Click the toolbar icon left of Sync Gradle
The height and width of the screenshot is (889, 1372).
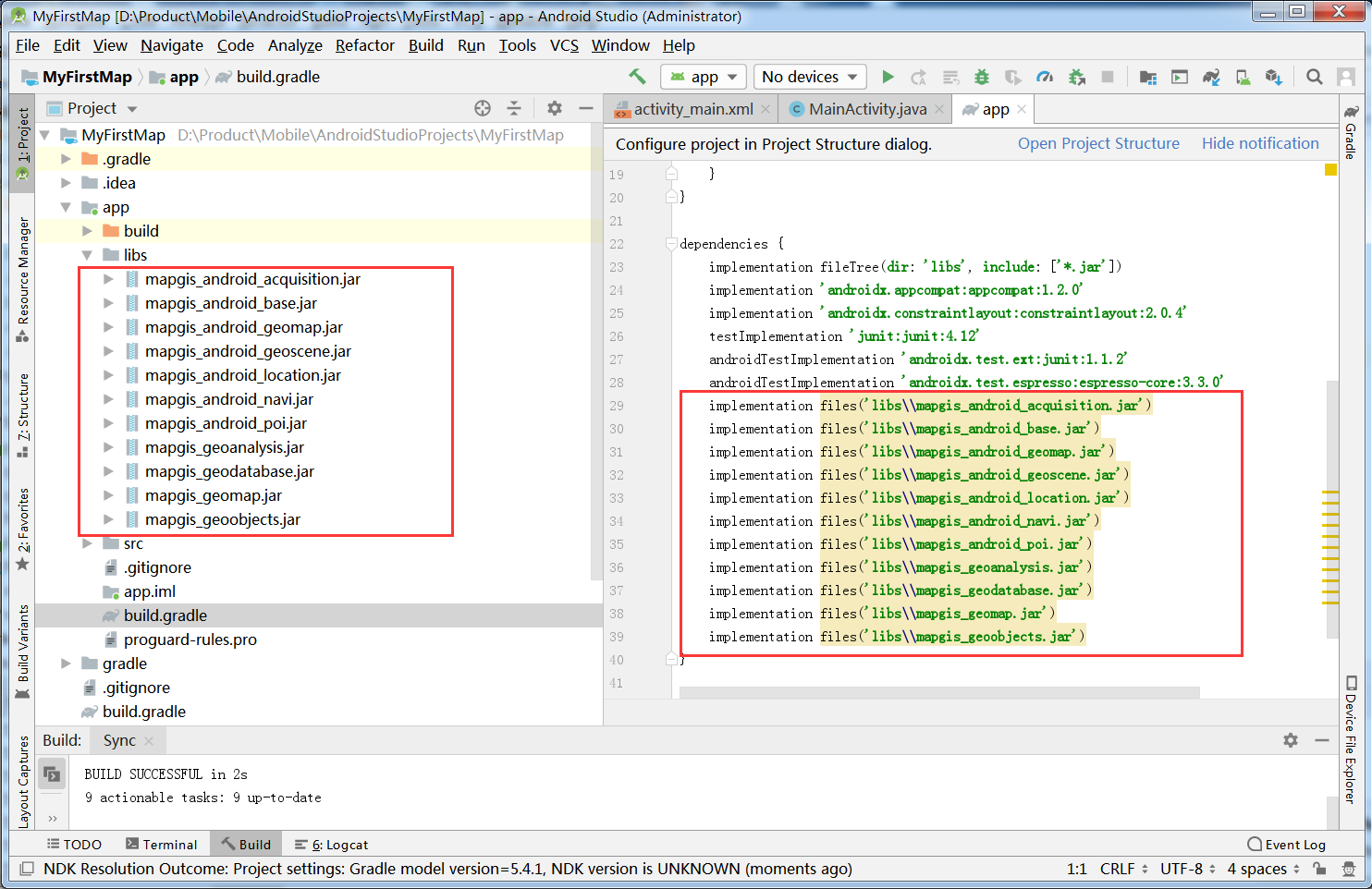pos(1180,77)
